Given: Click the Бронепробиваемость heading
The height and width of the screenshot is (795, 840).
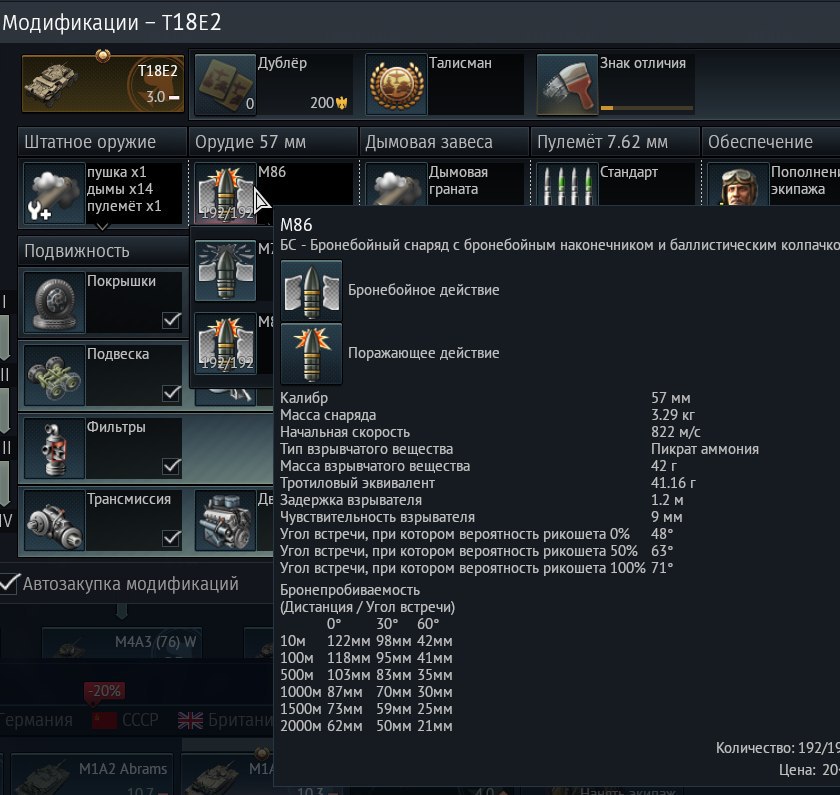Looking at the screenshot, I should 350,590.
